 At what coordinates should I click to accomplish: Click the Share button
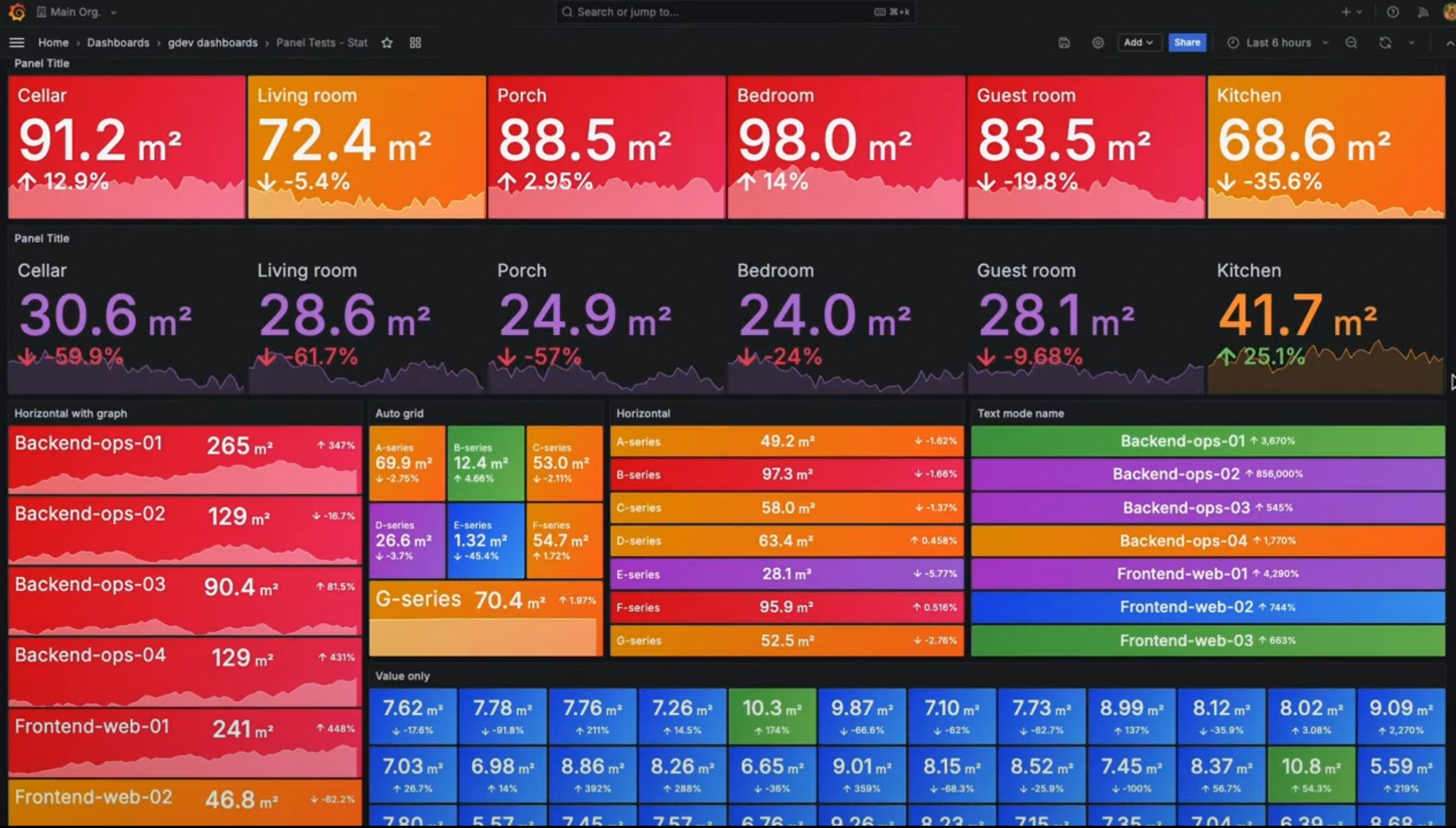(x=1187, y=43)
